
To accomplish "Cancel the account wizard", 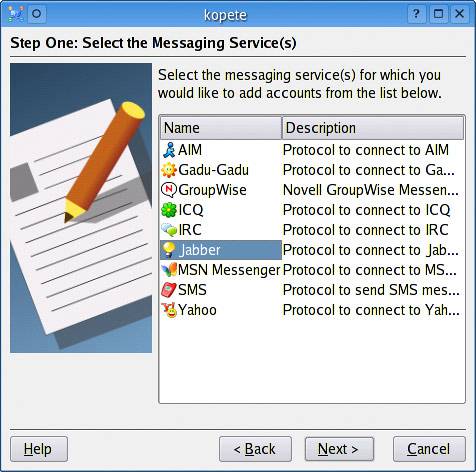I will (429, 449).
